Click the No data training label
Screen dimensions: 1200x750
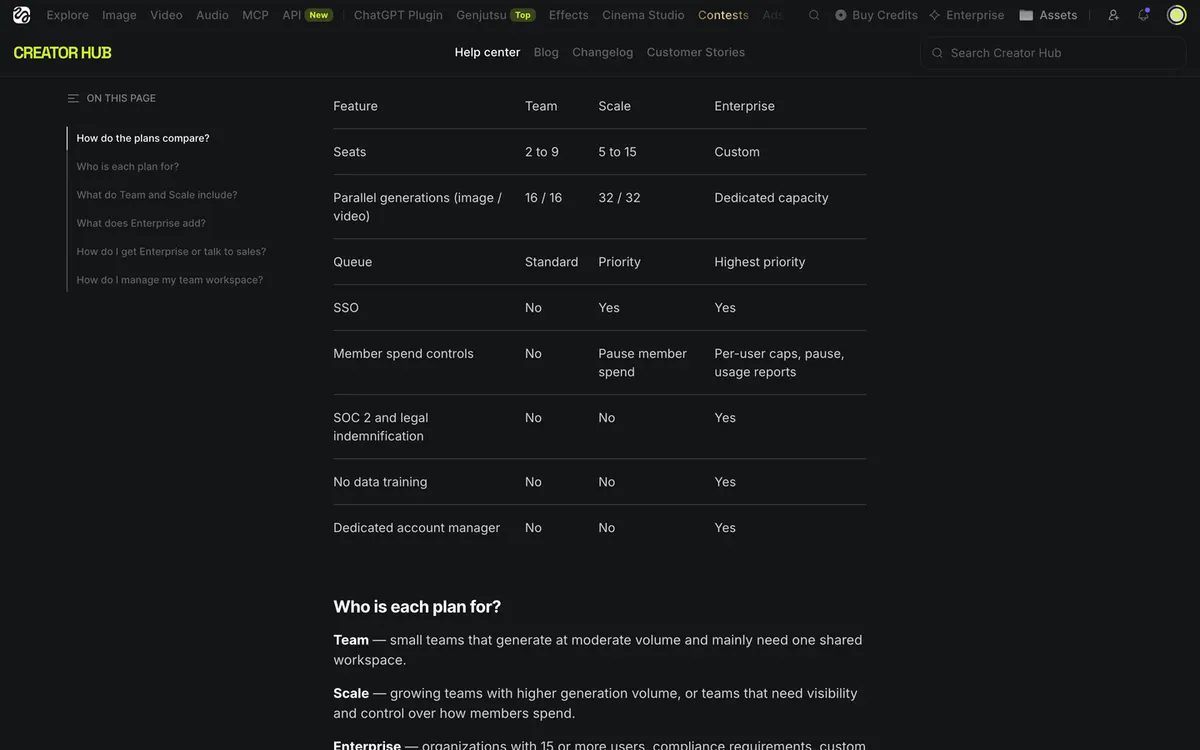coord(380,482)
